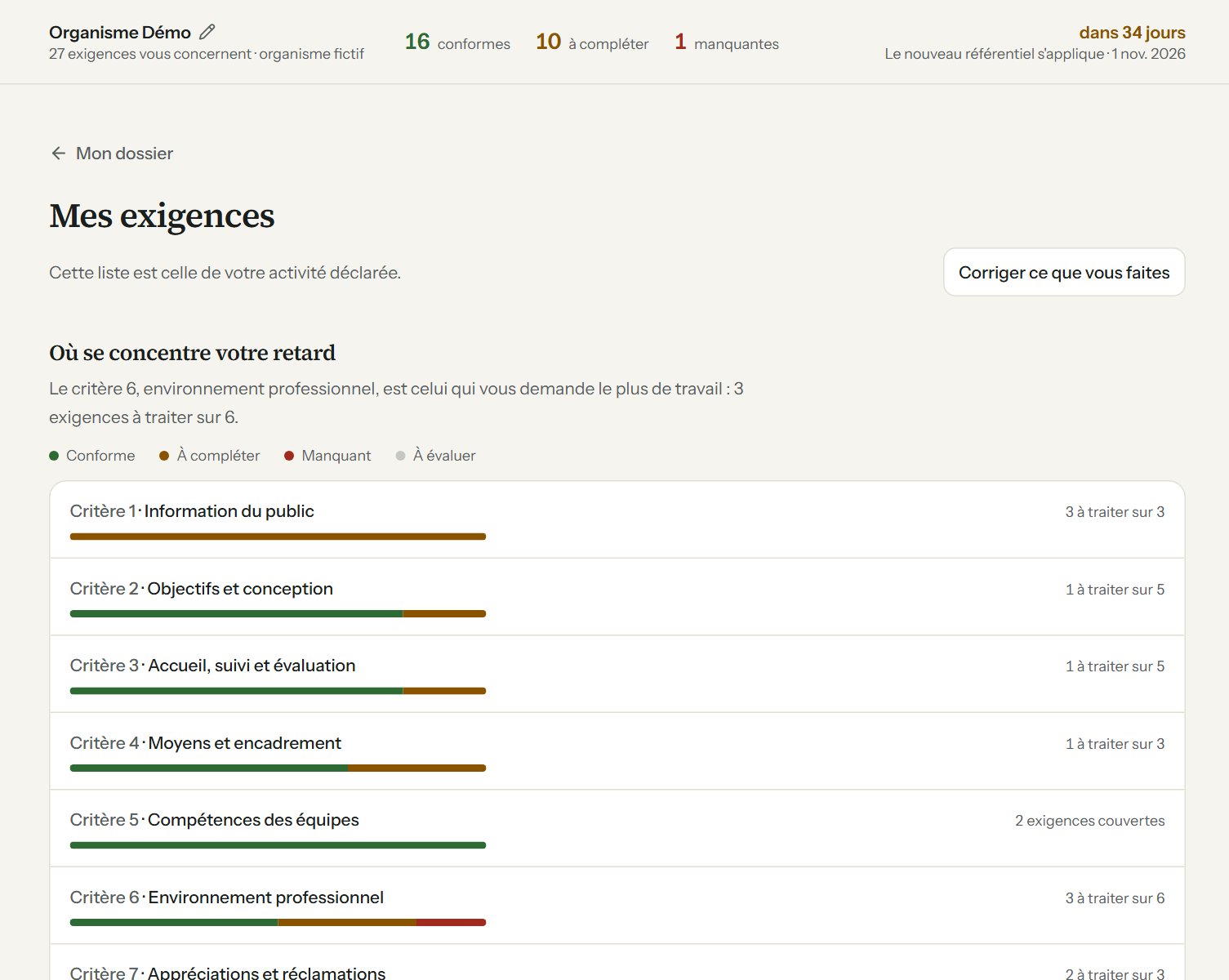Click the "10 à compléter" counter
Screen dimensions: 1229x980
pyautogui.click(x=592, y=42)
